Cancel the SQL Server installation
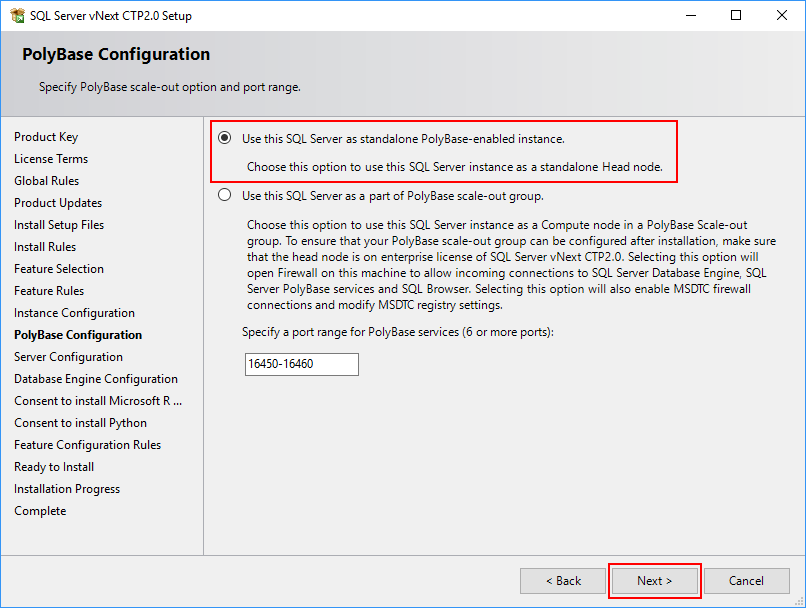 point(747,580)
